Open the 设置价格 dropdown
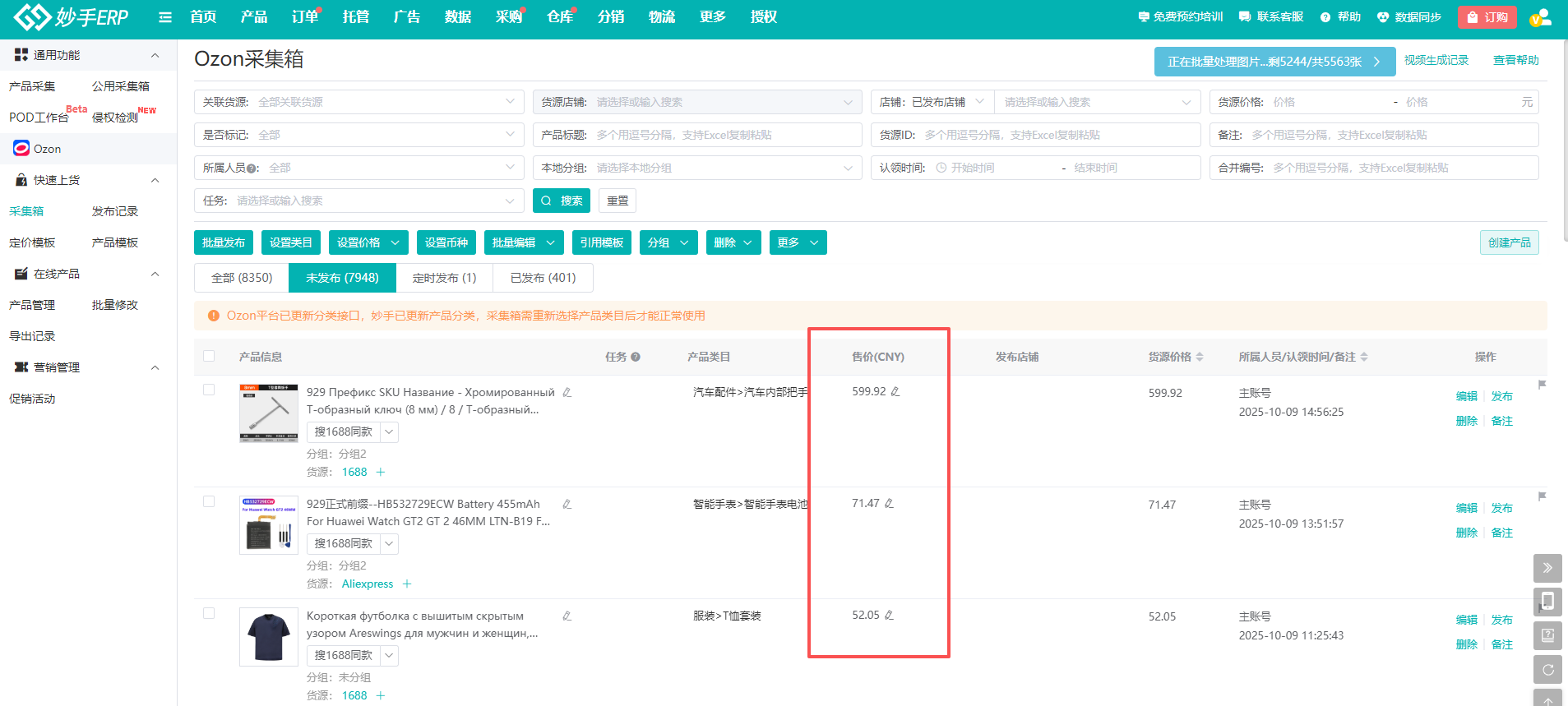The image size is (1568, 706). point(368,242)
